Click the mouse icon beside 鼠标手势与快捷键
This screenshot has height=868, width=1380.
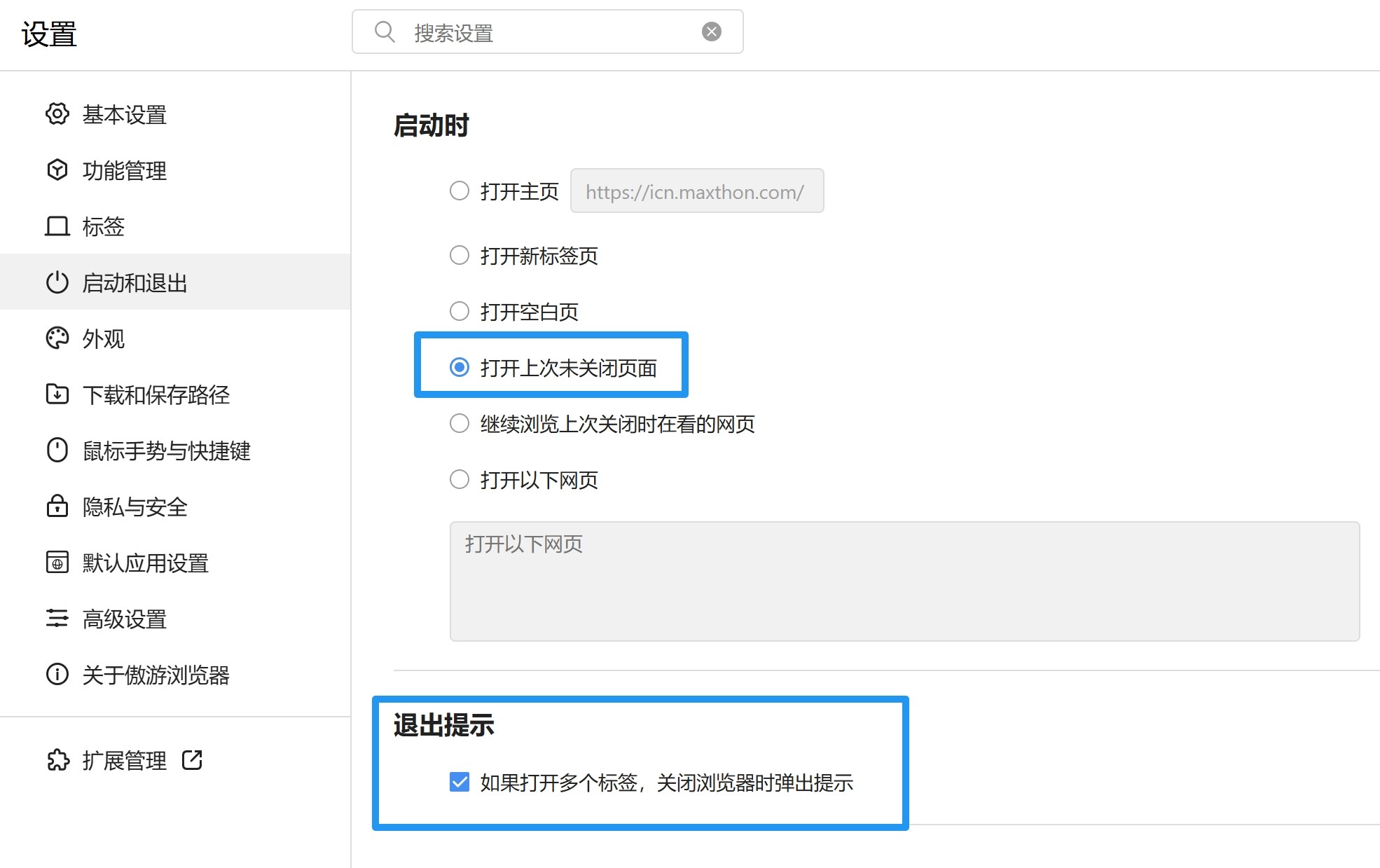point(57,450)
